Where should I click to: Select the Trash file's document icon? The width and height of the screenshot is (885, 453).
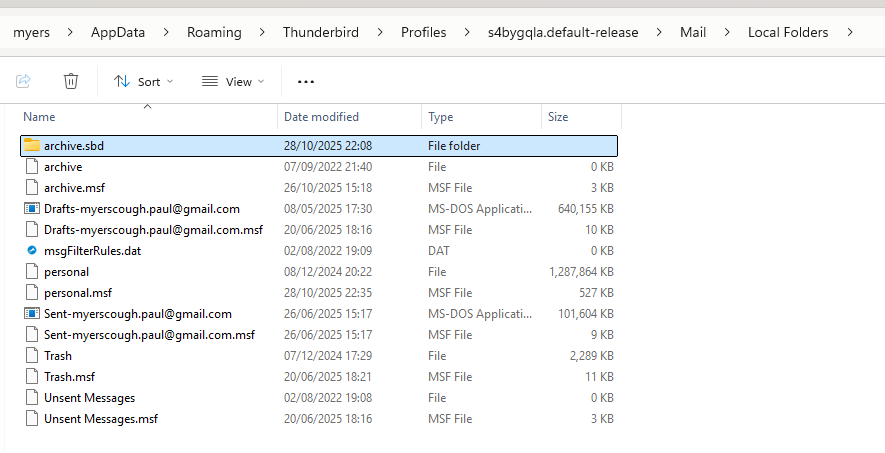coord(32,356)
